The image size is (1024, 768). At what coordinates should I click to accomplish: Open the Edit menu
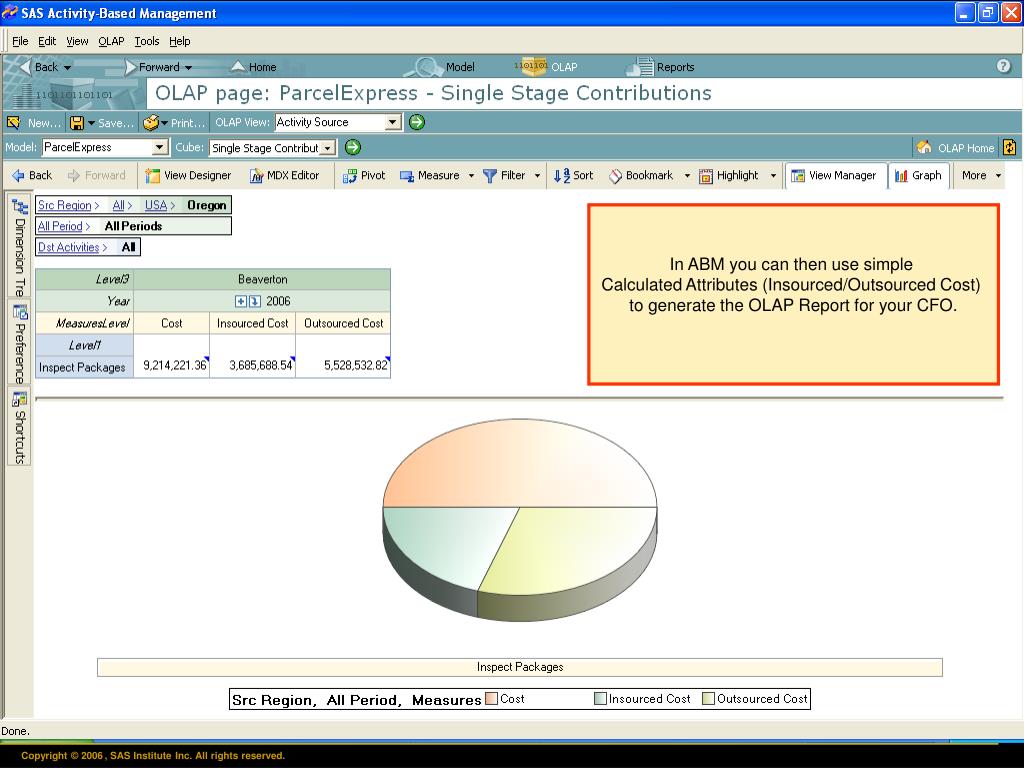[x=47, y=41]
